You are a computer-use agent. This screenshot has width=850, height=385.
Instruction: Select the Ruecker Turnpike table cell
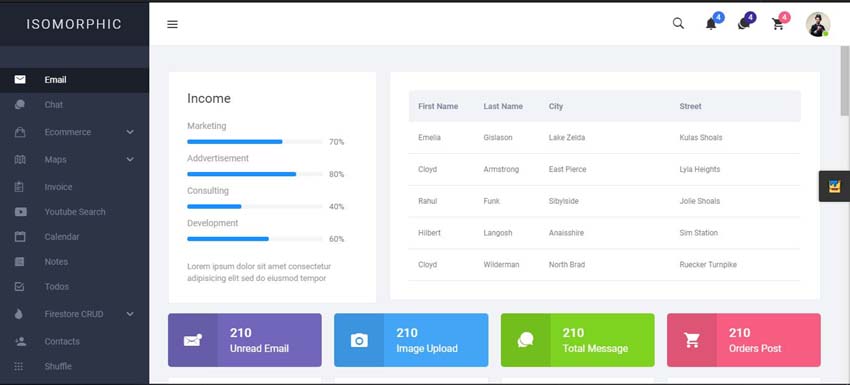708,265
